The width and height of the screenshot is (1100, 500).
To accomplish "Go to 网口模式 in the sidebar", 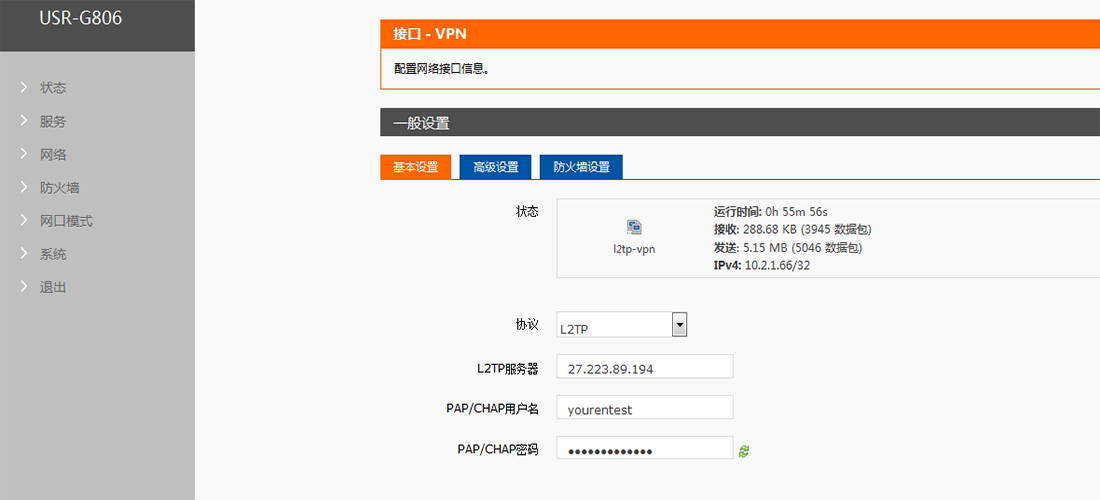I will pos(66,221).
